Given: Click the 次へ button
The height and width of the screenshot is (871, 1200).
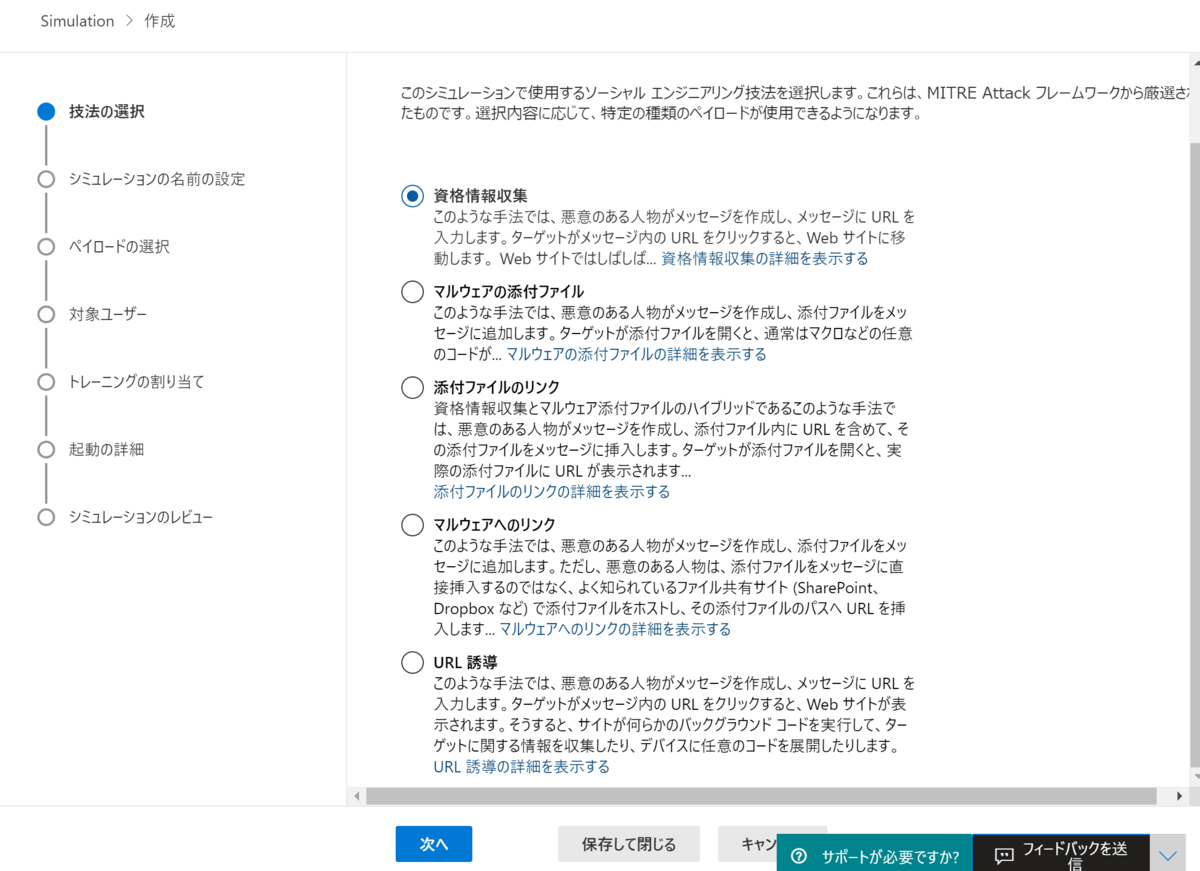Looking at the screenshot, I should point(433,843).
